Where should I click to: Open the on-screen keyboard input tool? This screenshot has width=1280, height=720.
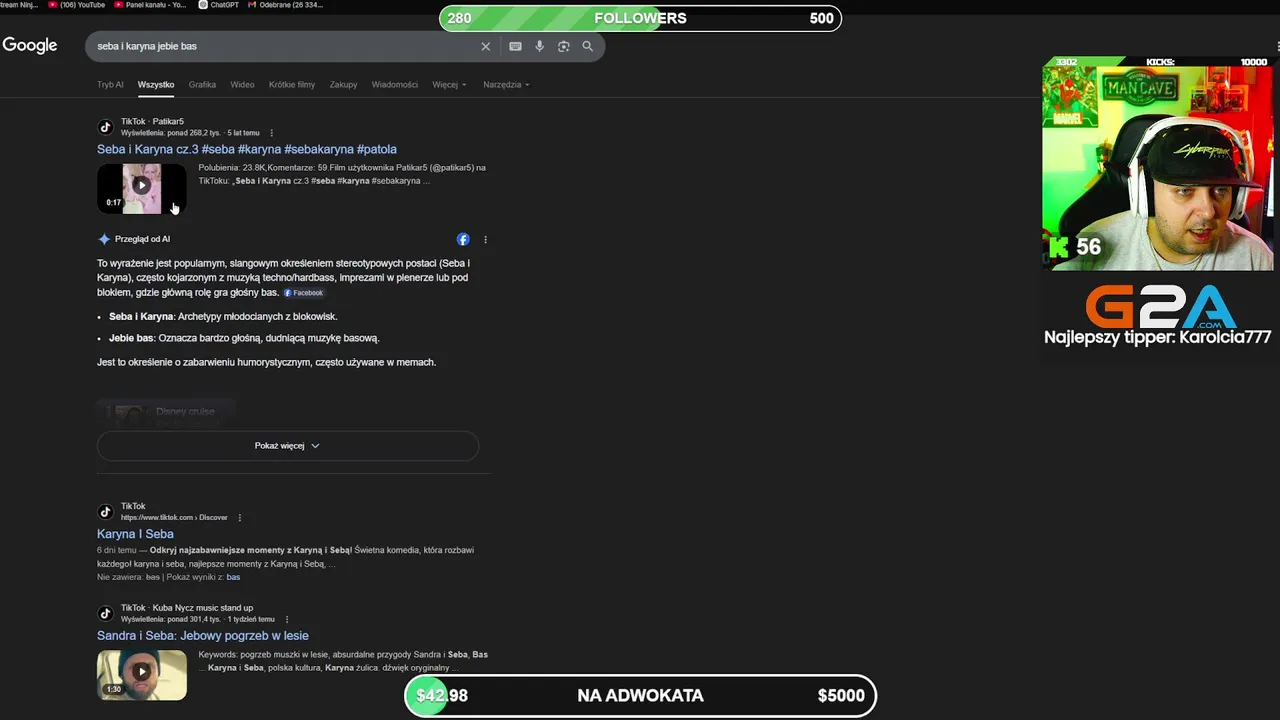coord(515,46)
